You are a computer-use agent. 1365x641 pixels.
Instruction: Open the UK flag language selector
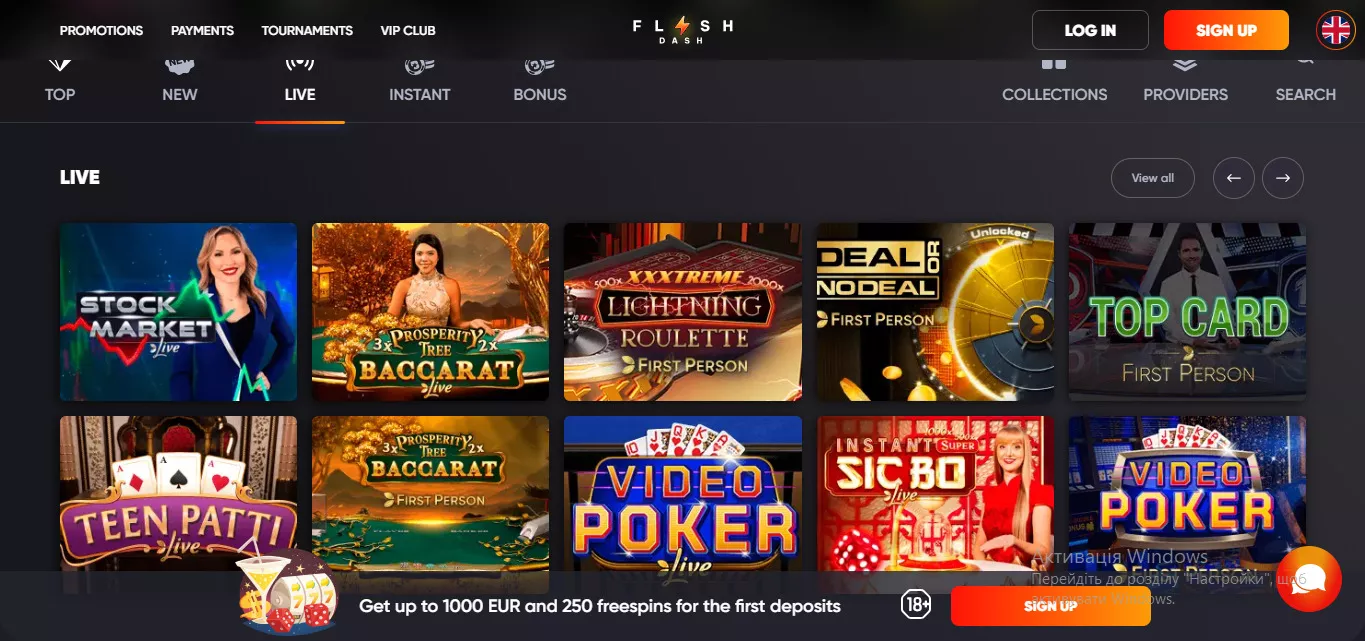pyautogui.click(x=1336, y=30)
